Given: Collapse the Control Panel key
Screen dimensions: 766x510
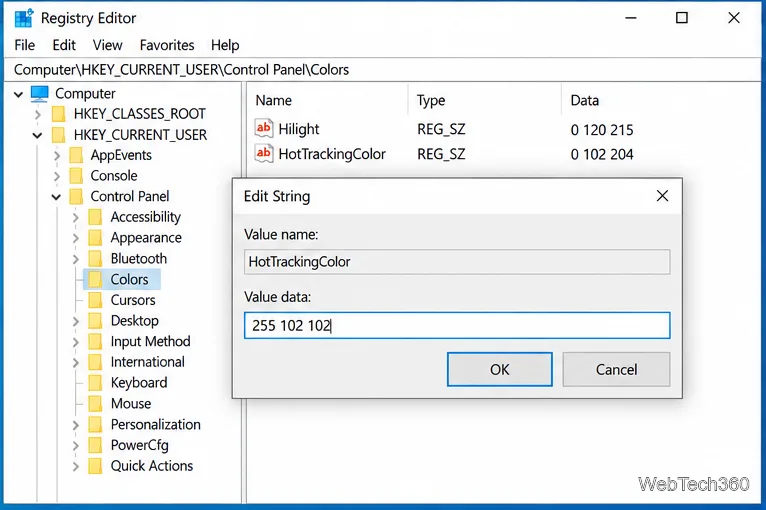Looking at the screenshot, I should (x=57, y=197).
